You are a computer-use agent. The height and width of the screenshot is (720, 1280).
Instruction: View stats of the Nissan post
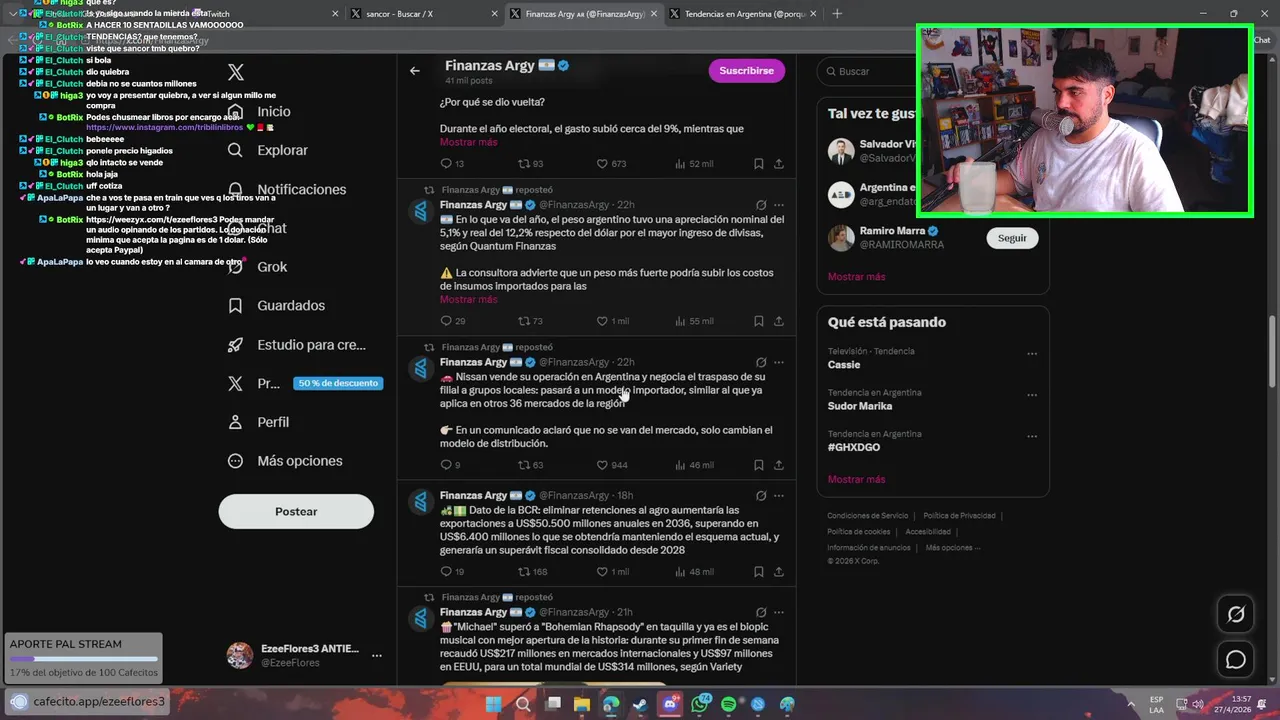695,465
